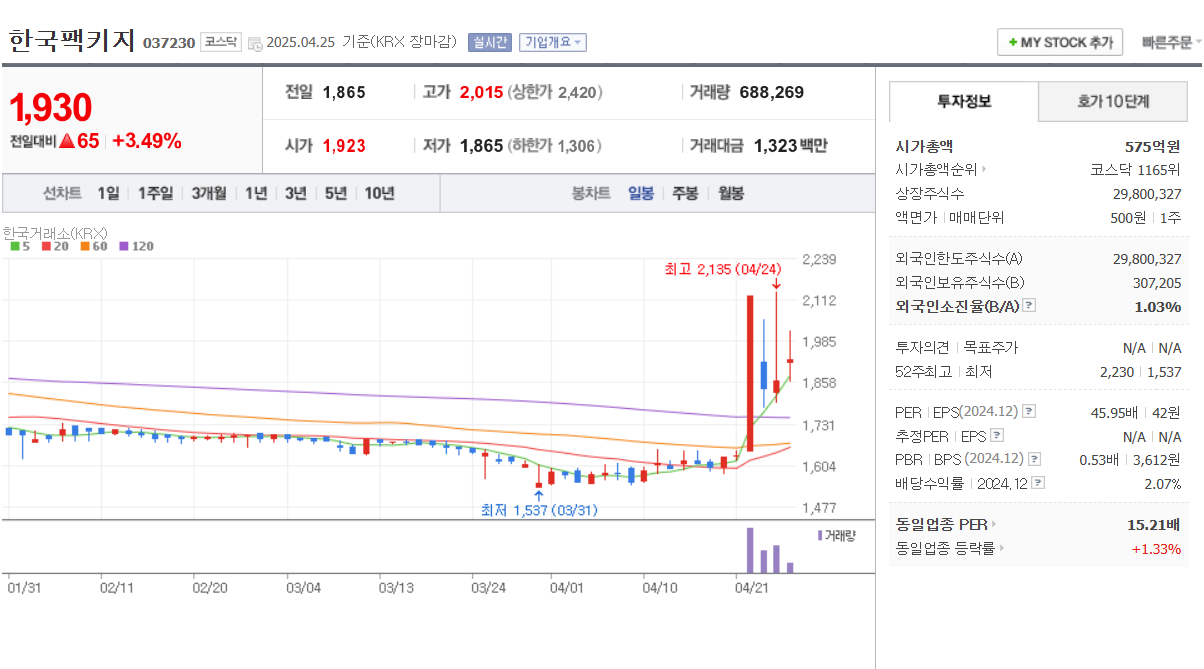
Task: Switch candle chart to 주봉 weekly view
Action: tap(683, 193)
